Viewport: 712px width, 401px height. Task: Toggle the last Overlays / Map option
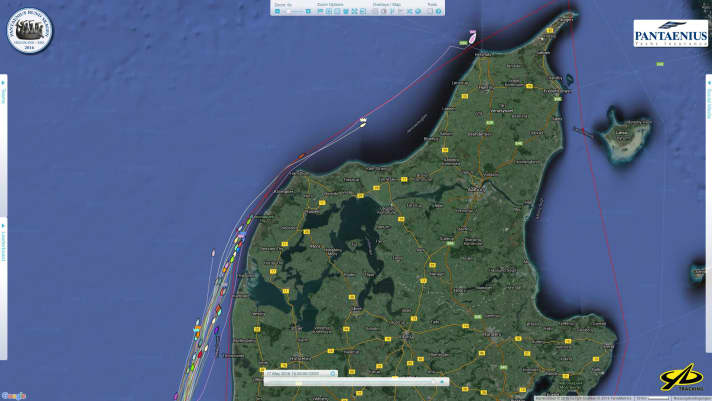418,11
